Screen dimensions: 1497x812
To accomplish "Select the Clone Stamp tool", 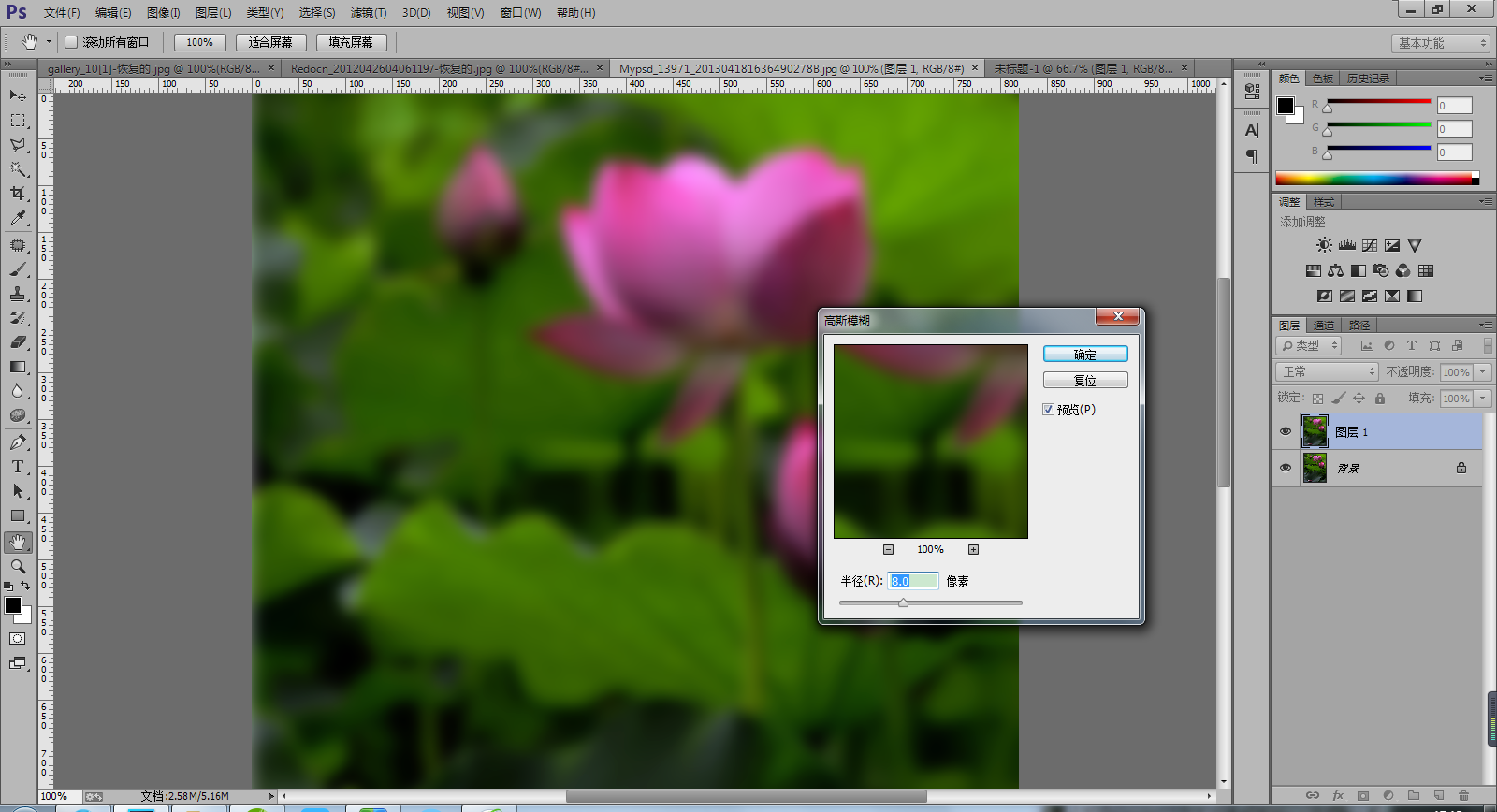I will [18, 294].
